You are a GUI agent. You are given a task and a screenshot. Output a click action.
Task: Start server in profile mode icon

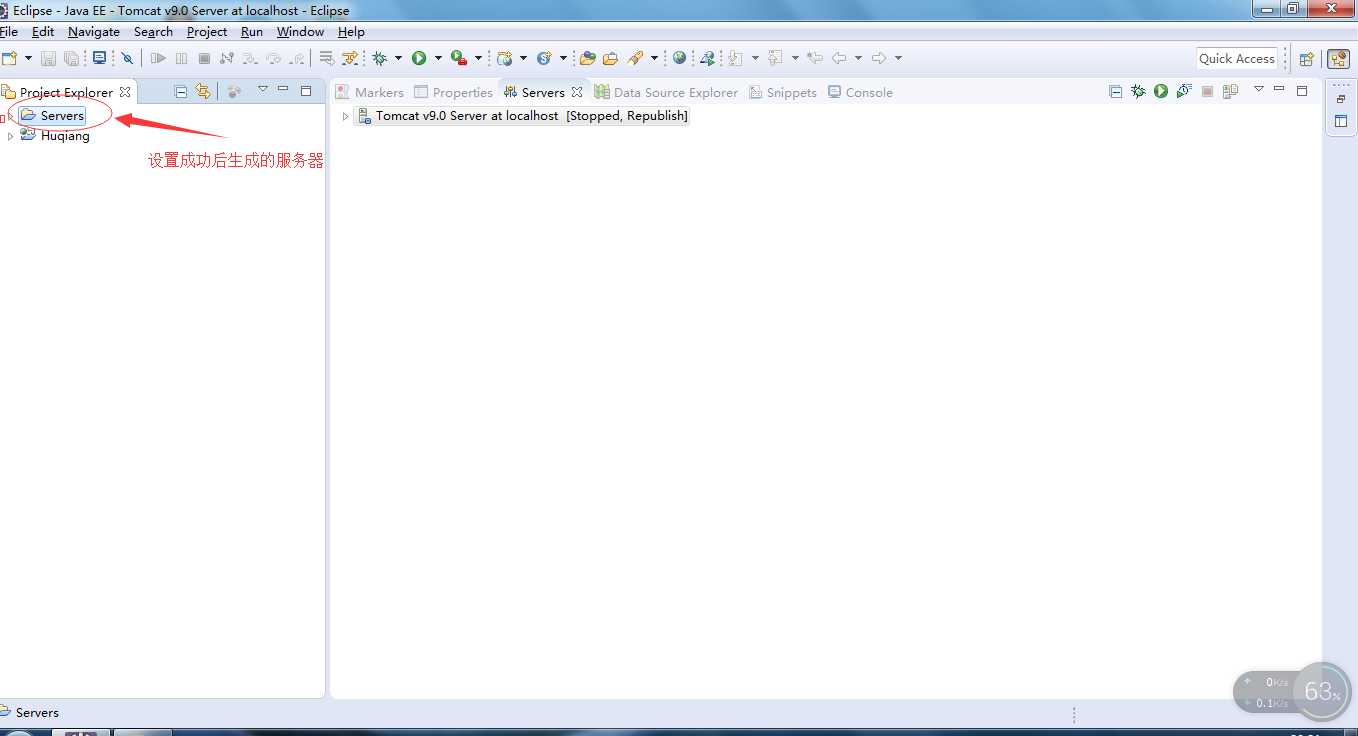click(1184, 91)
